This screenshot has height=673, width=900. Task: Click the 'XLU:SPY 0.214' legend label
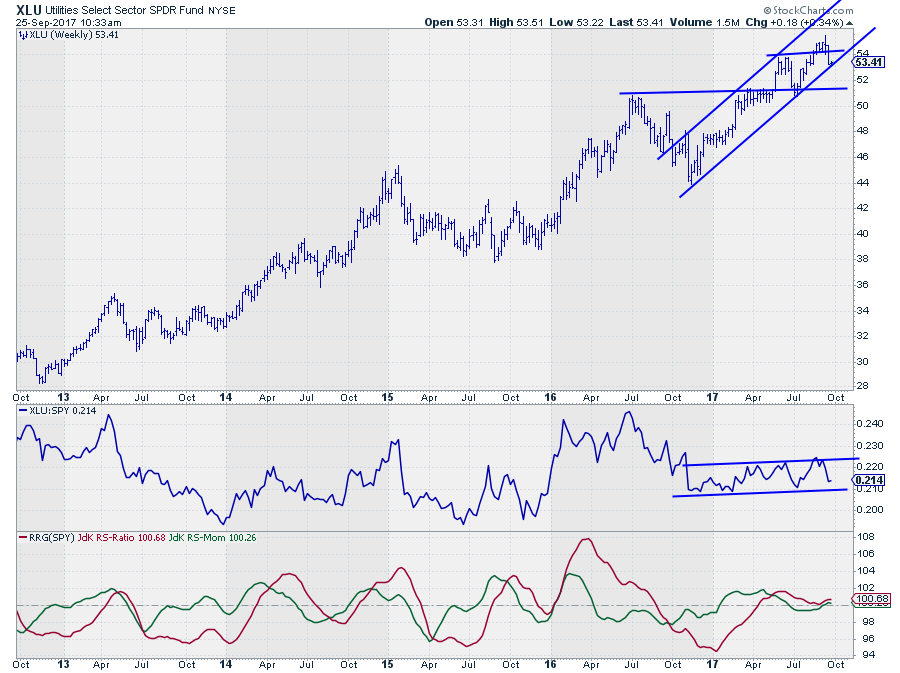(62, 411)
